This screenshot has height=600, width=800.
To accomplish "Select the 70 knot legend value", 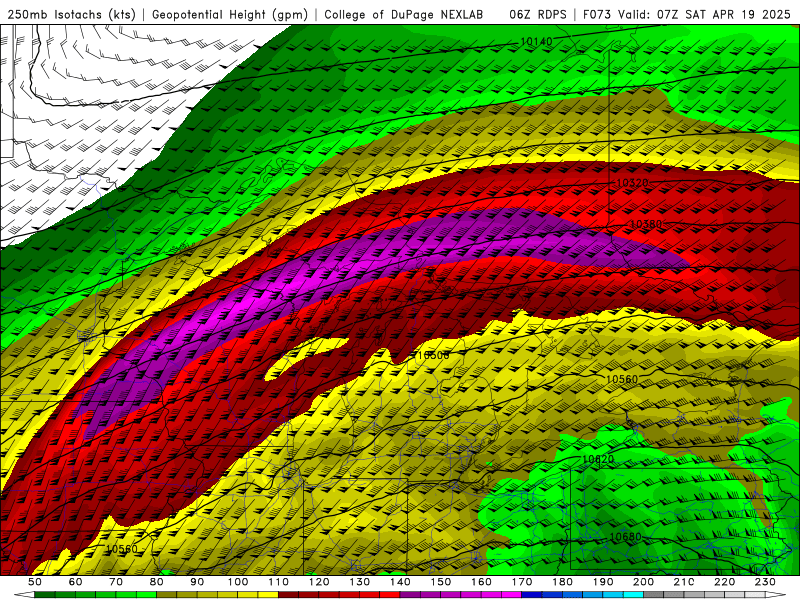I will [116, 582].
